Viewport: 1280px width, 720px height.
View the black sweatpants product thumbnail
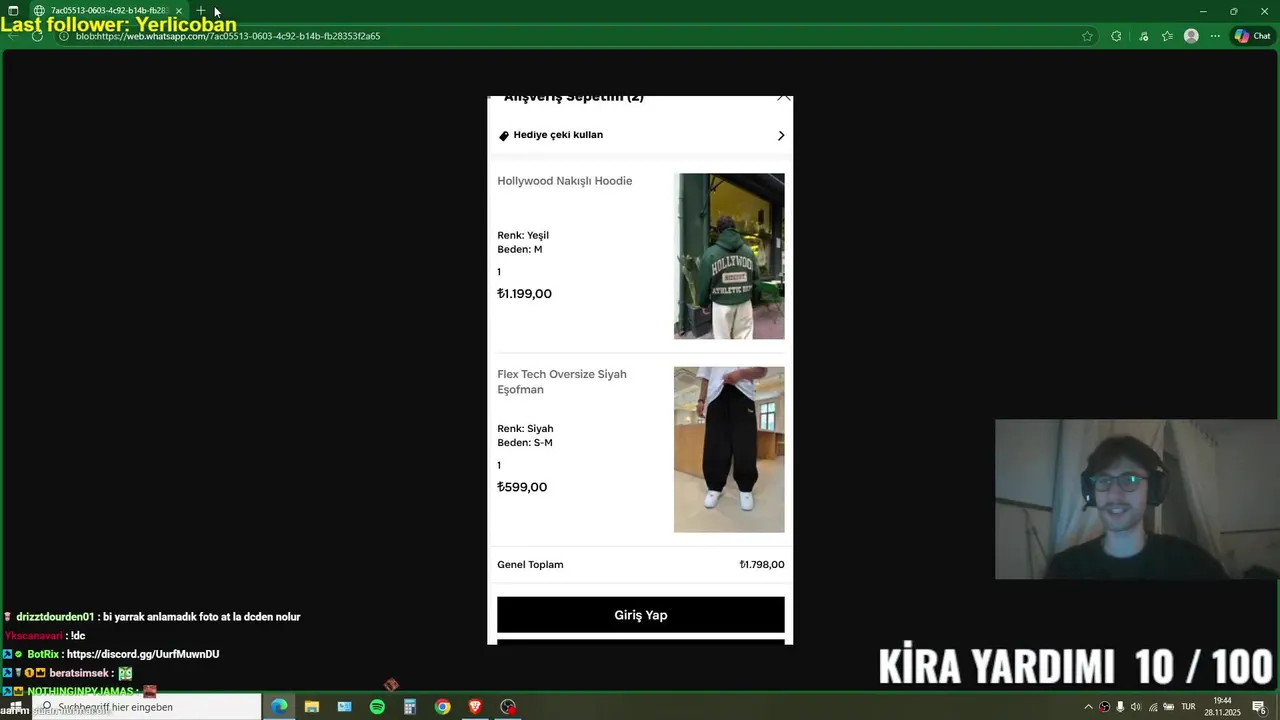tap(729, 450)
